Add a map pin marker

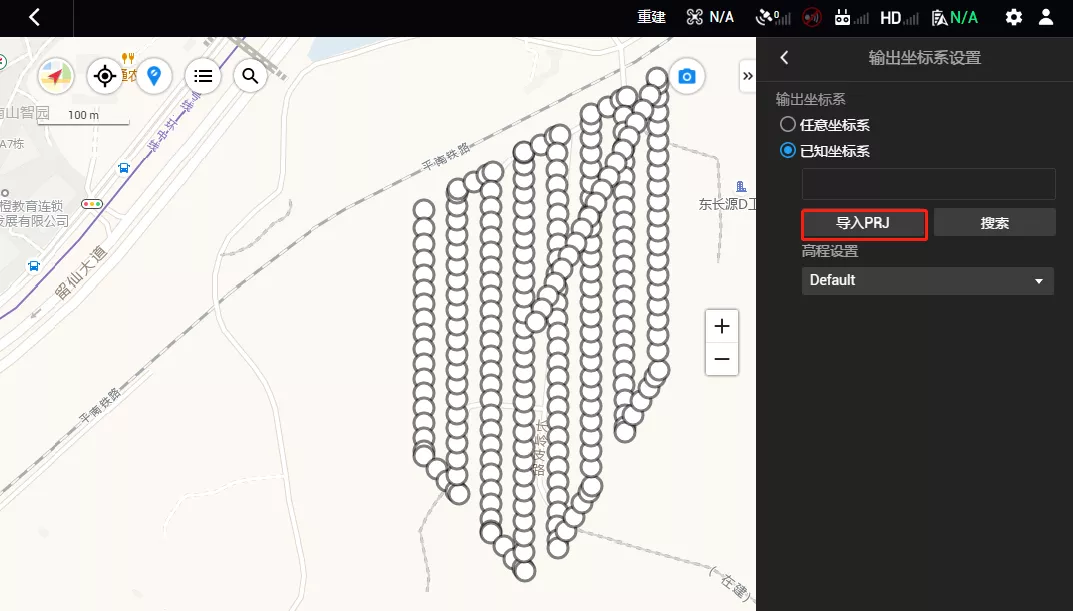click(154, 75)
